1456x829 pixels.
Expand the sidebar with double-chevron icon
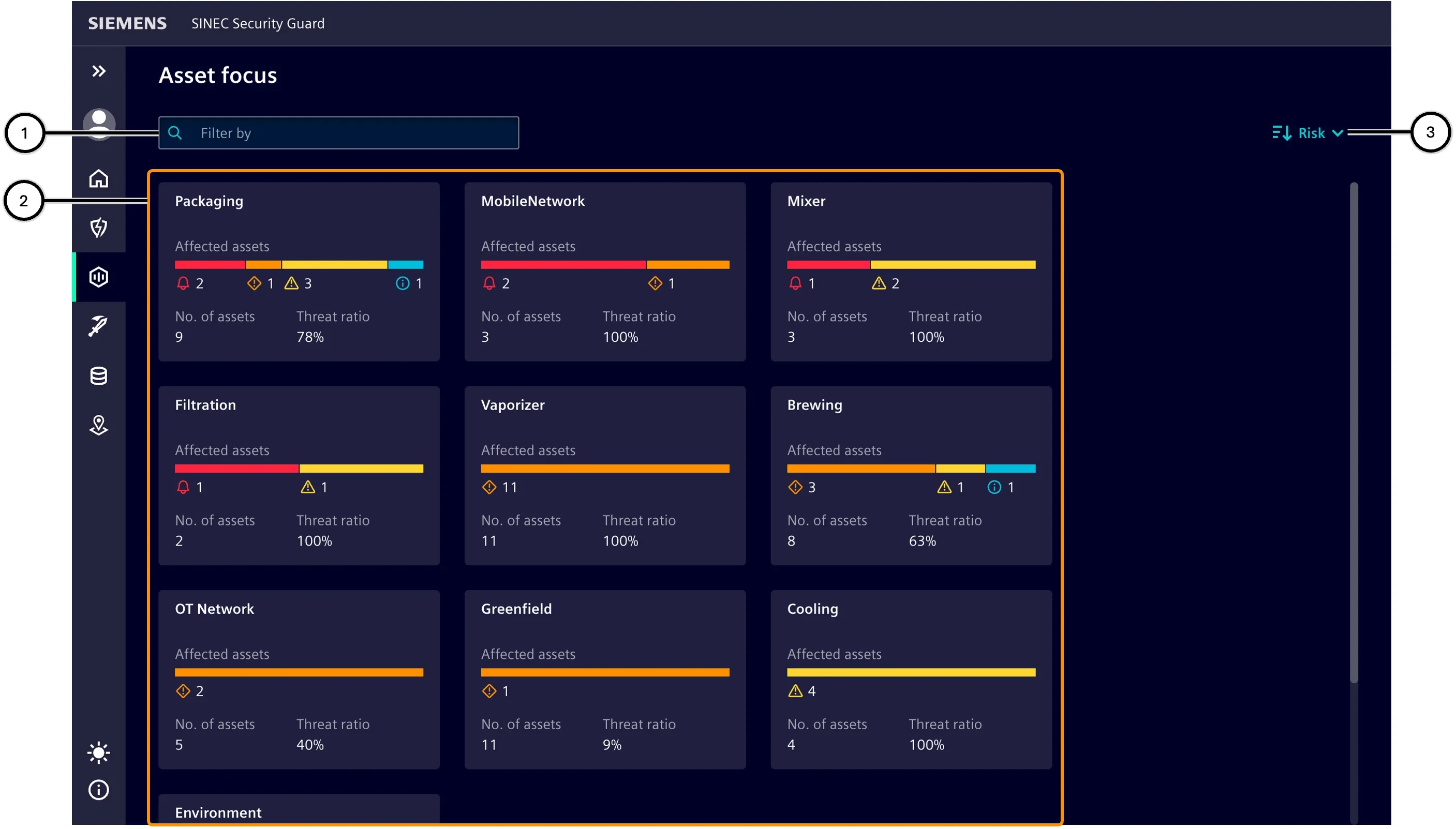(x=98, y=71)
